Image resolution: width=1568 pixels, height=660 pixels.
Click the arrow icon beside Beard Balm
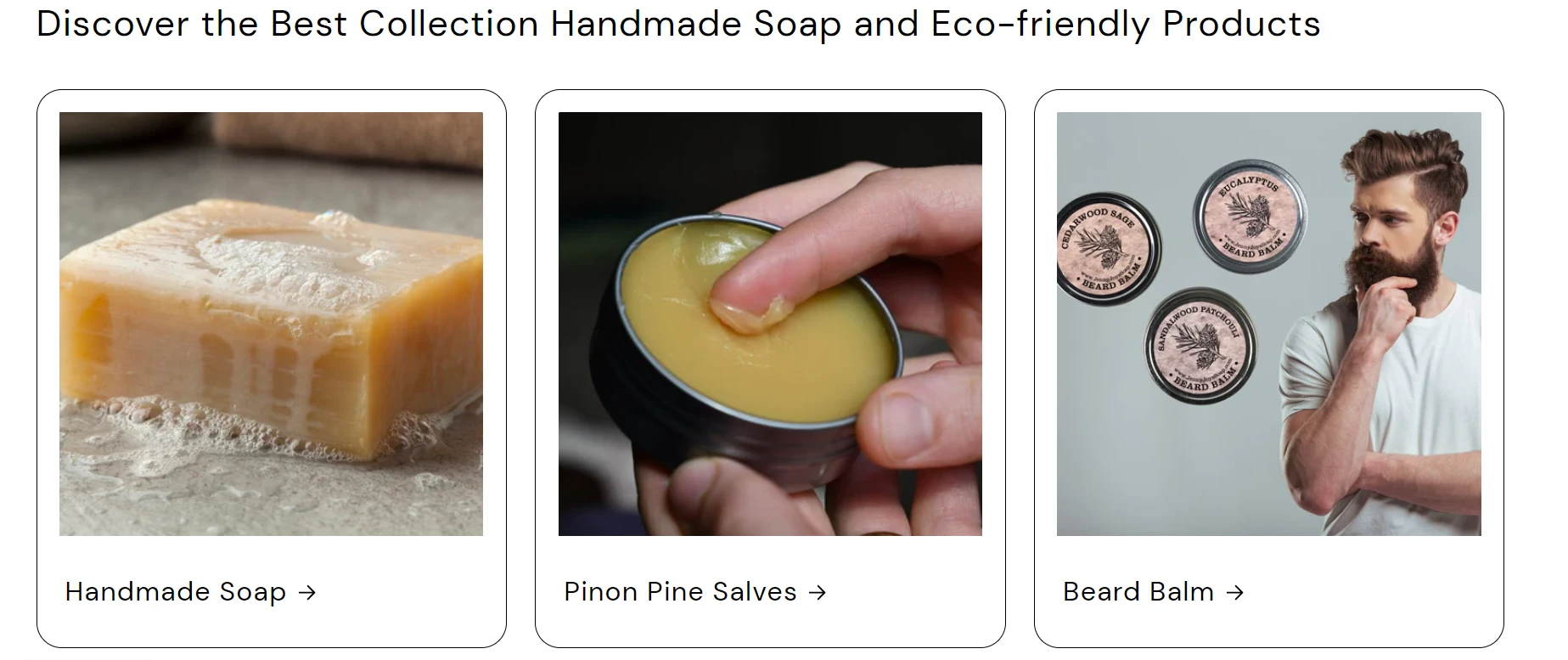tap(1235, 593)
